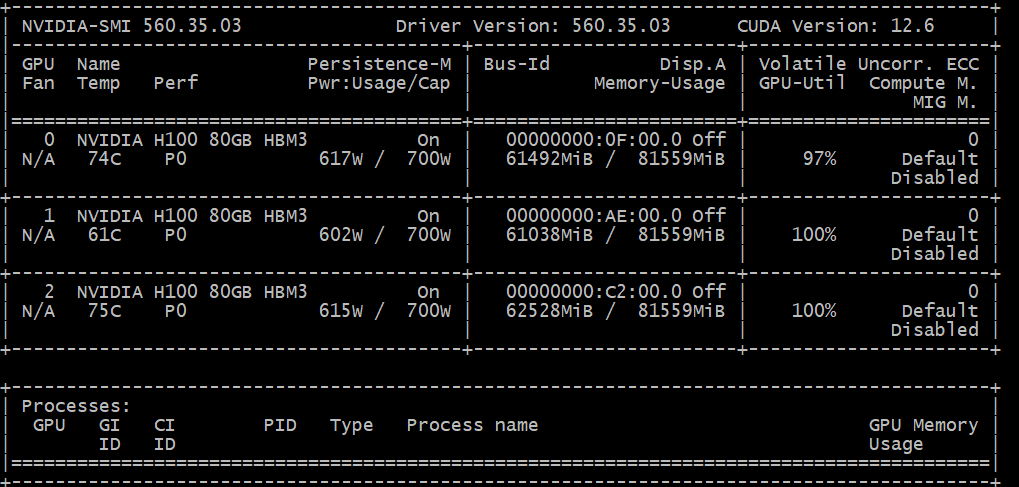
Task: Select the Driver Version: 560.35.03 text
Action: pyautogui.click(x=533, y=26)
